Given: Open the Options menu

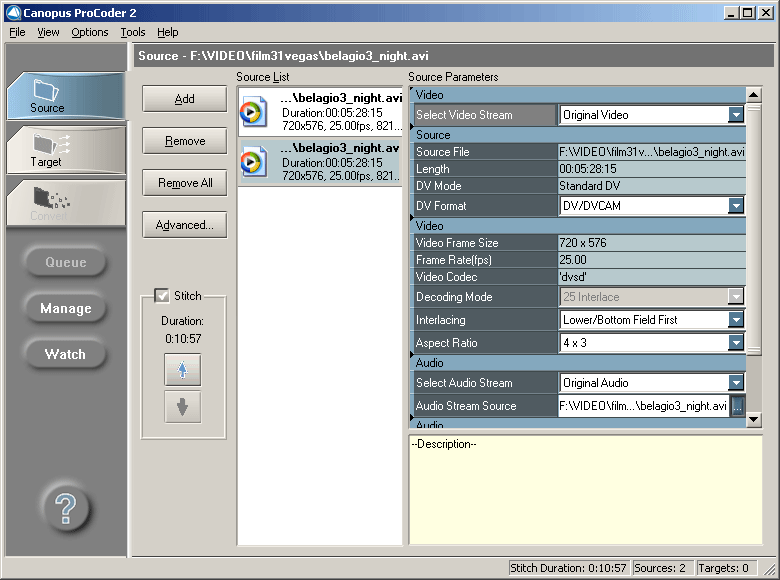Looking at the screenshot, I should [x=90, y=32].
